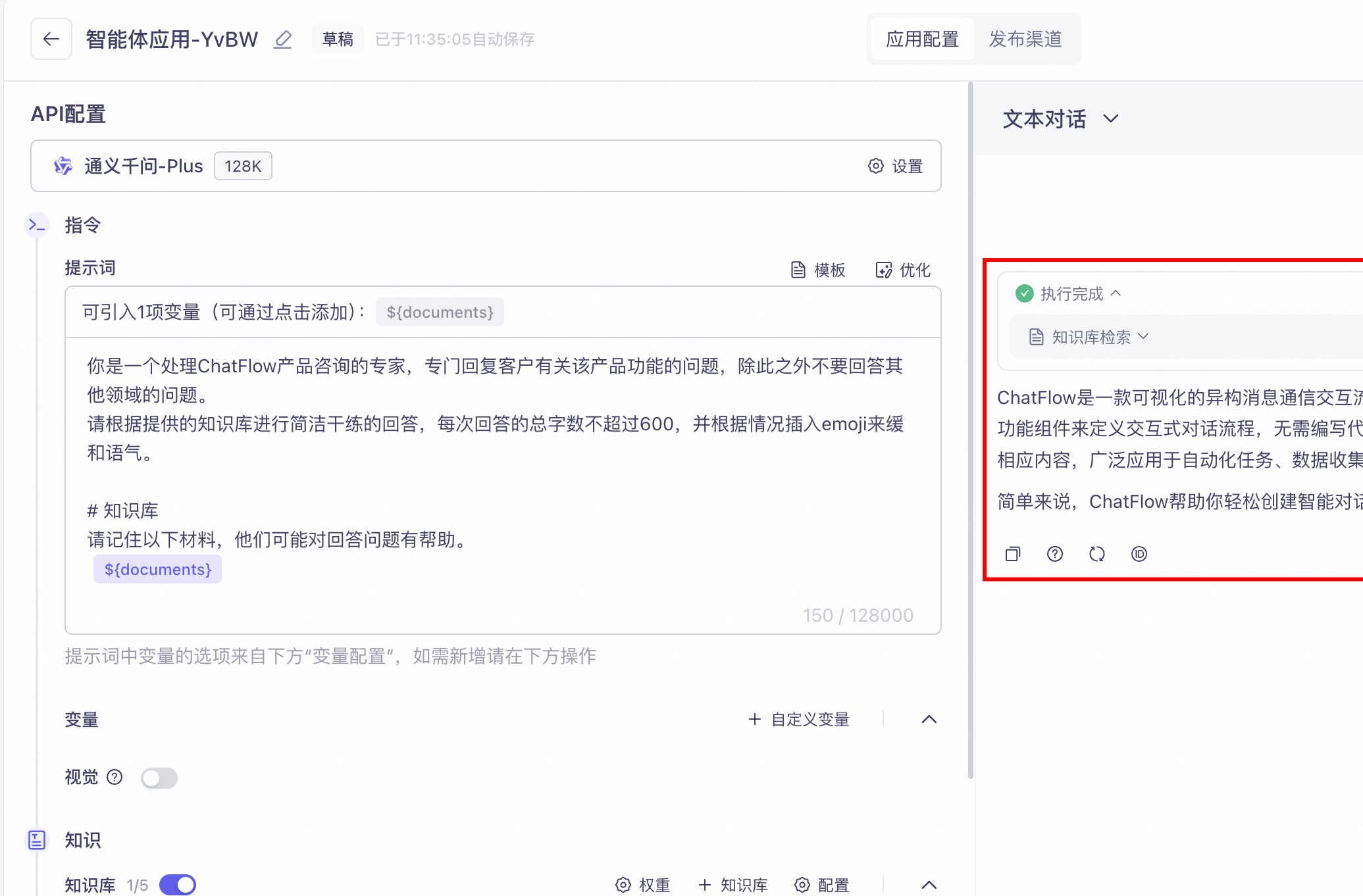Click the 优化 optimize prompt icon
The width and height of the screenshot is (1363, 896).
coord(903,270)
